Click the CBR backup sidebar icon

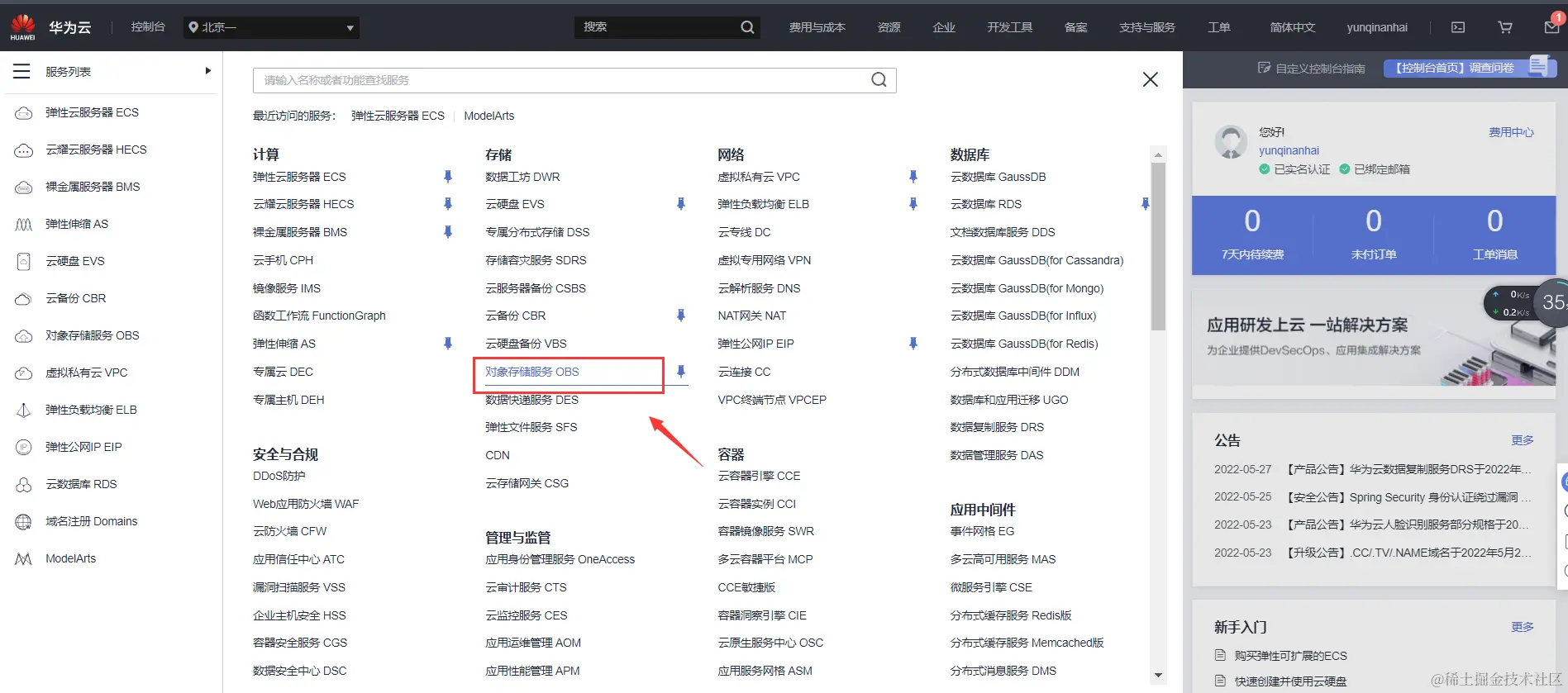point(24,299)
